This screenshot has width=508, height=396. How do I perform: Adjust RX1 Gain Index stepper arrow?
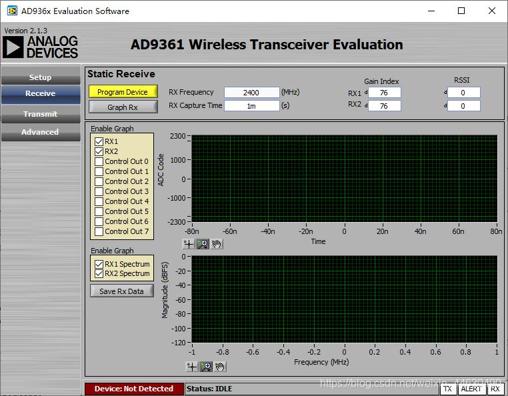[366, 92]
